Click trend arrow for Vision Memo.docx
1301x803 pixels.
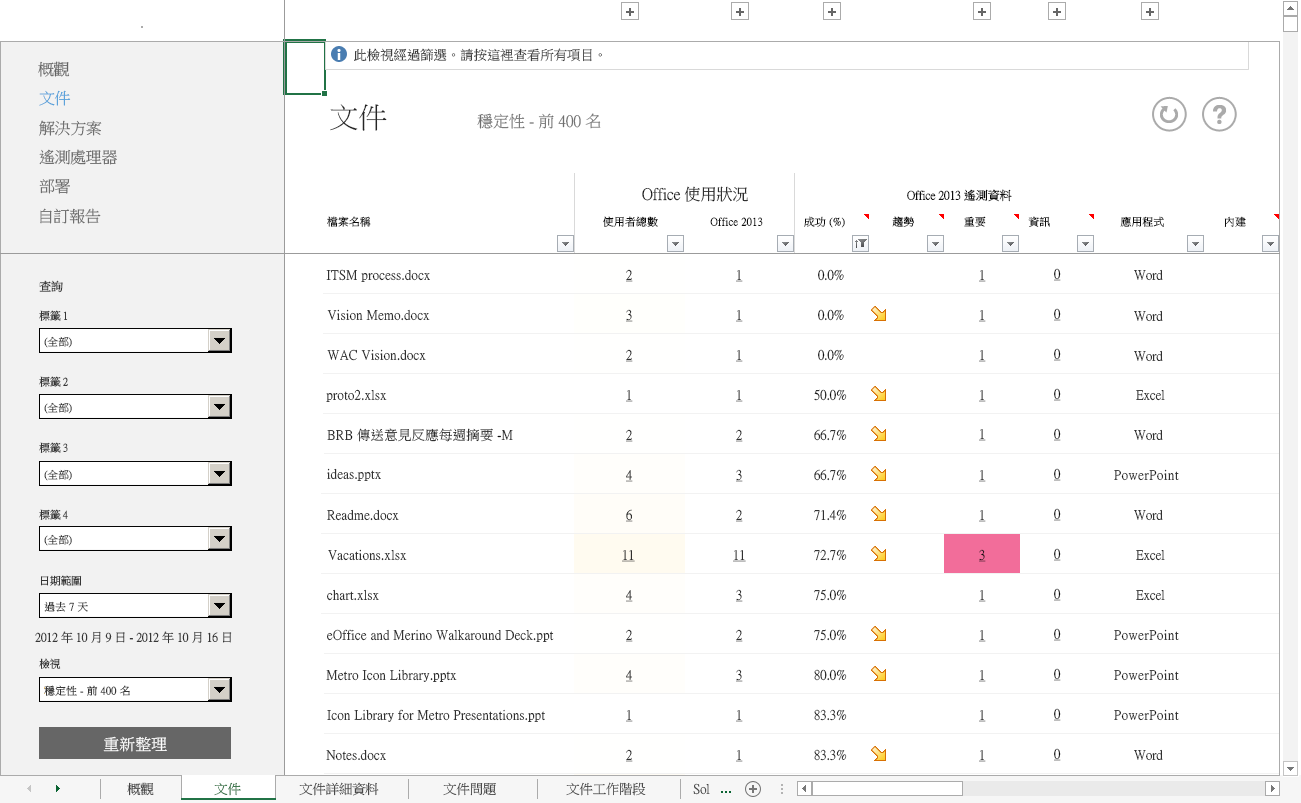pos(879,314)
